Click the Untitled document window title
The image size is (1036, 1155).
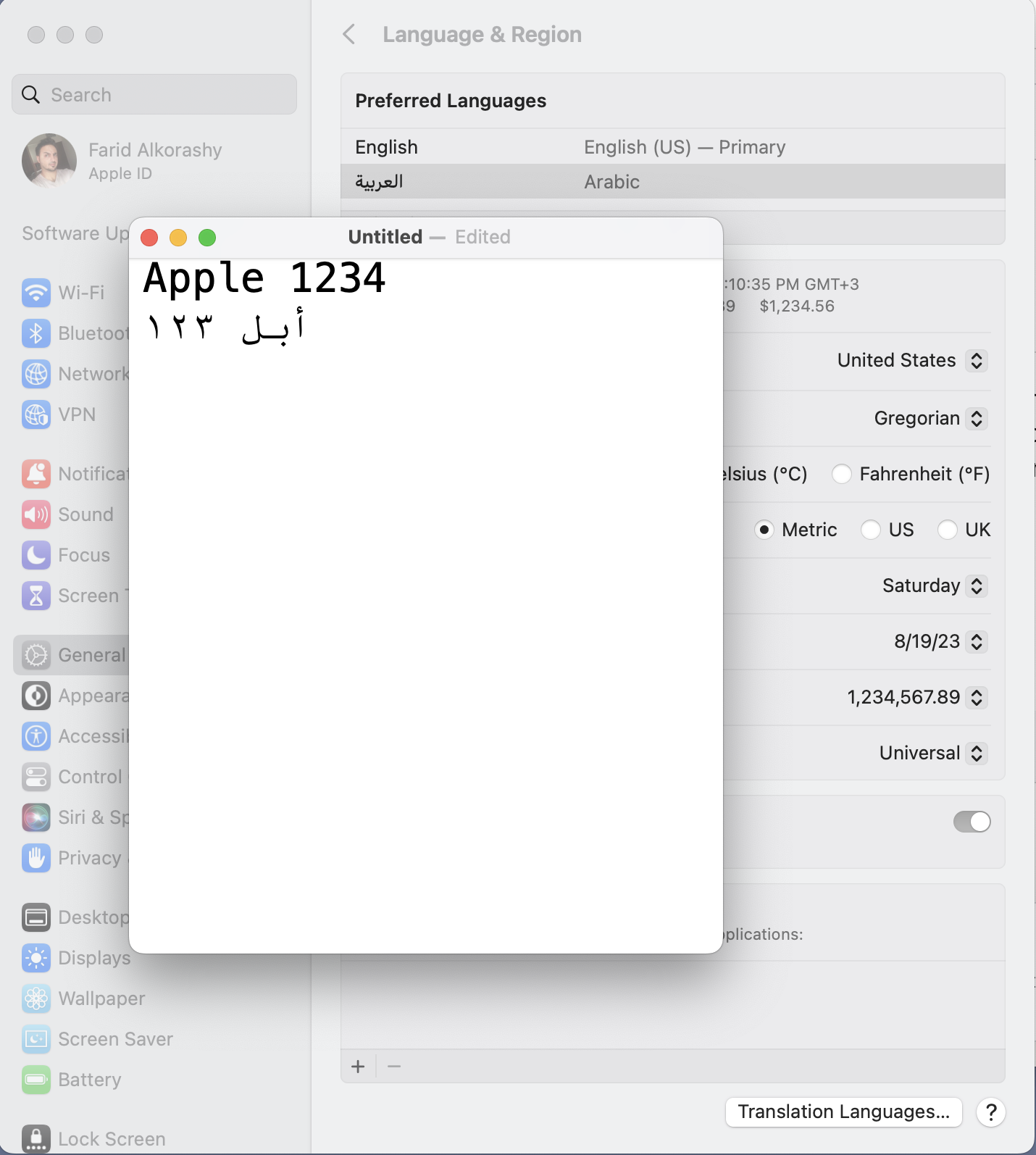(x=385, y=237)
